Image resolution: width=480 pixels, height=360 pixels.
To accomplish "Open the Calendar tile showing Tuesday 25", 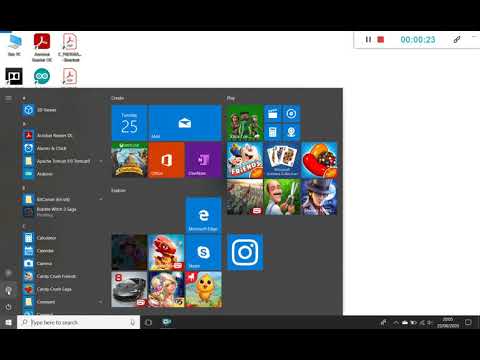I will point(129,123).
